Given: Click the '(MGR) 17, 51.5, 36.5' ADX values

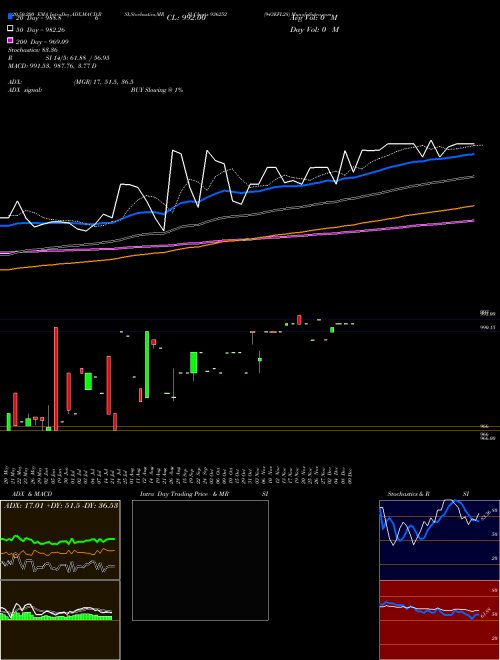Looking at the screenshot, I should click(104, 82).
